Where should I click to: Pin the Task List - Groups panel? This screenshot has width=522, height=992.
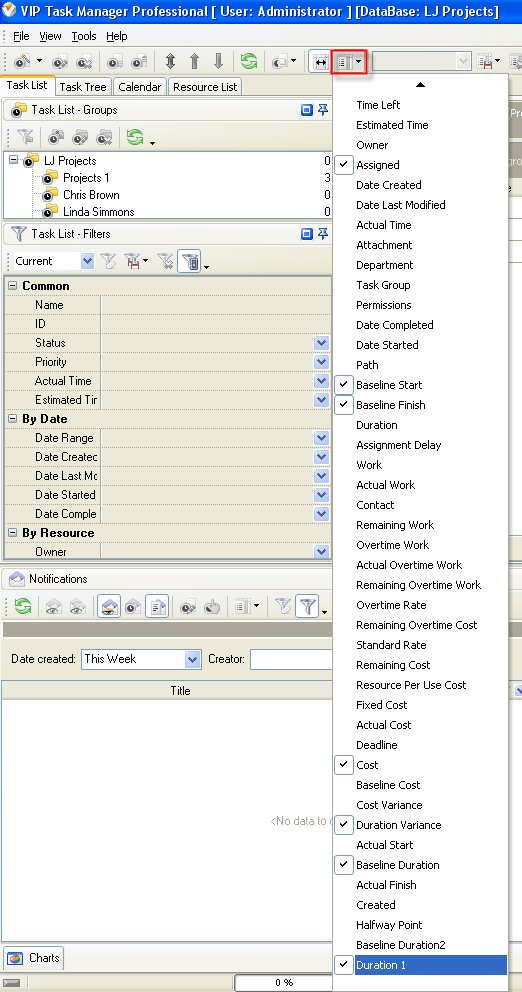click(x=323, y=110)
